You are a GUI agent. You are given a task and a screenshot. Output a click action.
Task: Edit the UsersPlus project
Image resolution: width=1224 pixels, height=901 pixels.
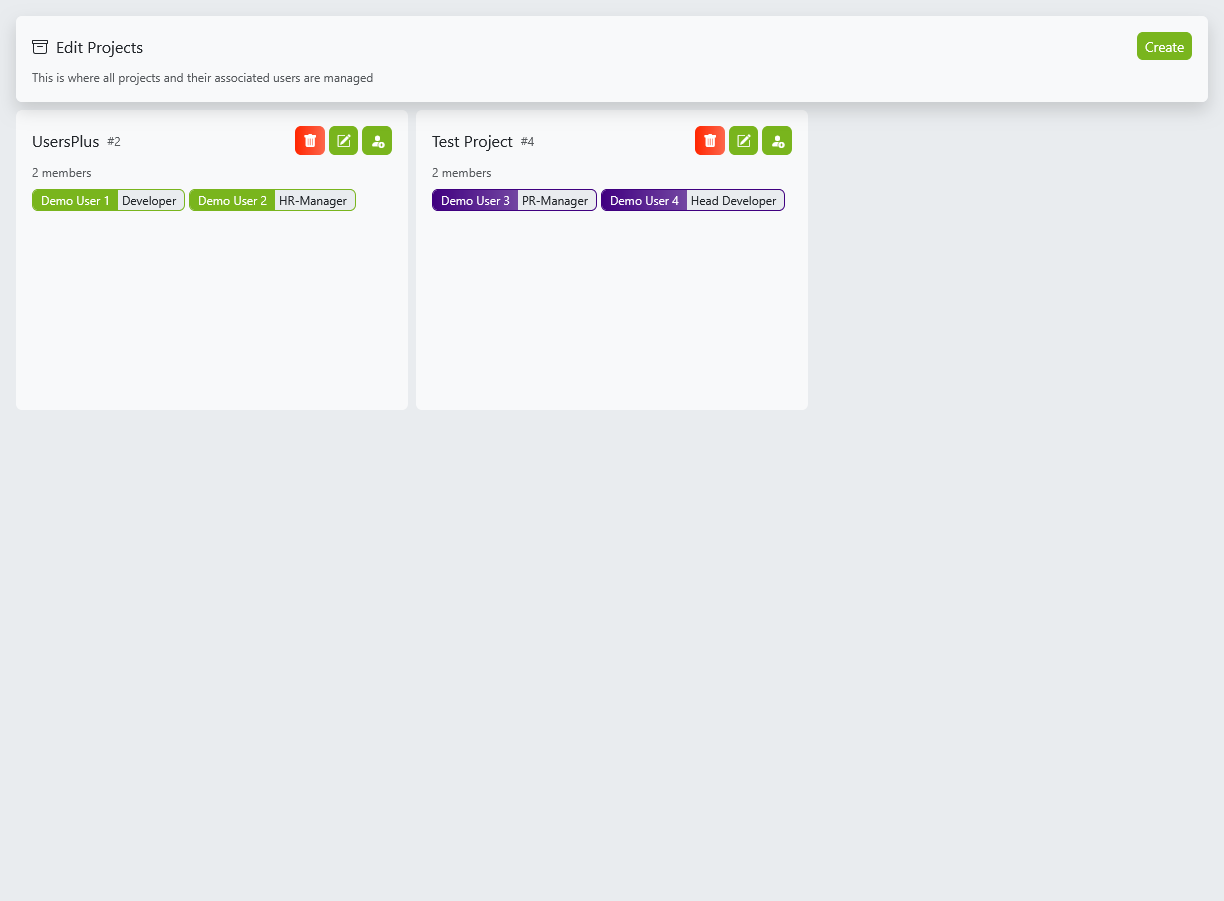[343, 141]
